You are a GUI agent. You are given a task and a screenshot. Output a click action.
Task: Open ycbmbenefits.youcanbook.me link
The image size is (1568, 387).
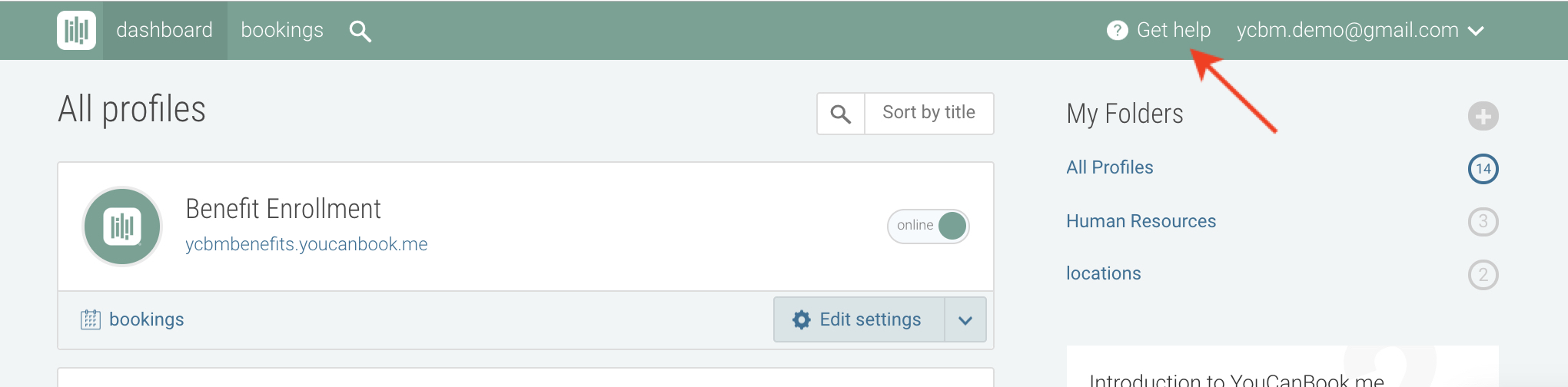[x=307, y=244]
